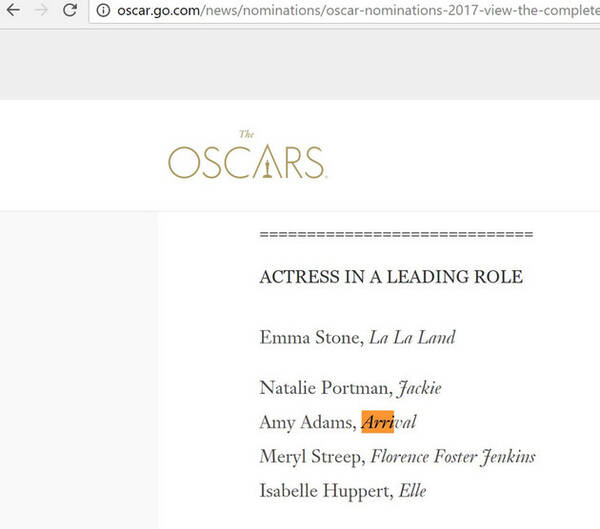Click the Emma Stone, La La Land line
Viewport: 600px width, 529px height.
pos(357,338)
